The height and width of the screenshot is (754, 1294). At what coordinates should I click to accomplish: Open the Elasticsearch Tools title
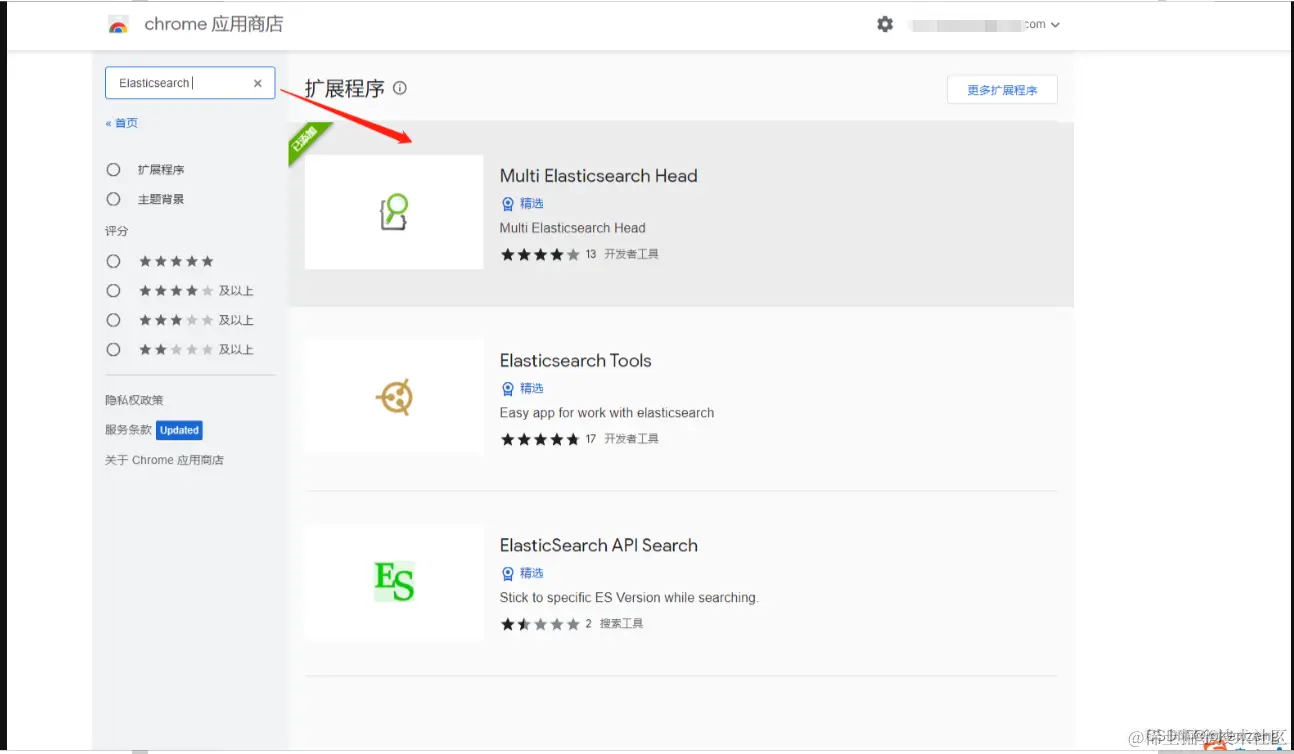click(576, 361)
